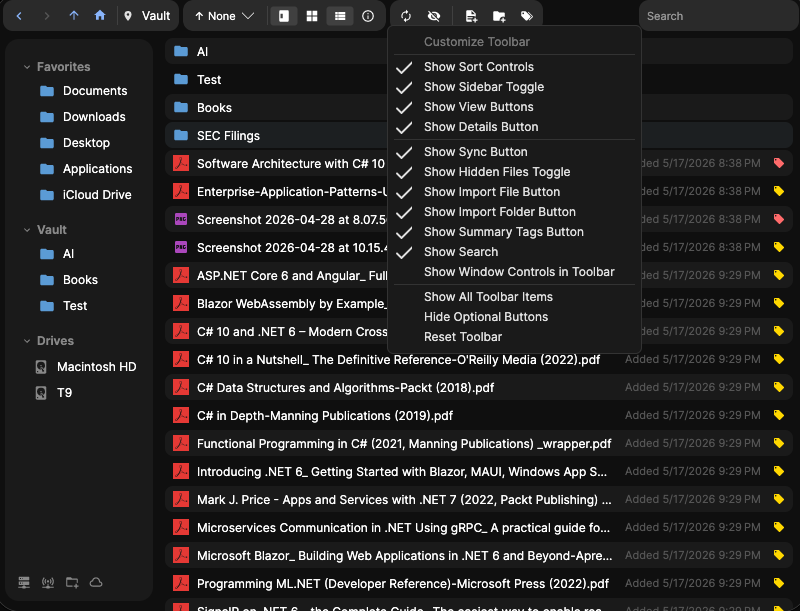800x611 pixels.
Task: Uncheck Show View Buttons
Action: pyautogui.click(x=514, y=107)
